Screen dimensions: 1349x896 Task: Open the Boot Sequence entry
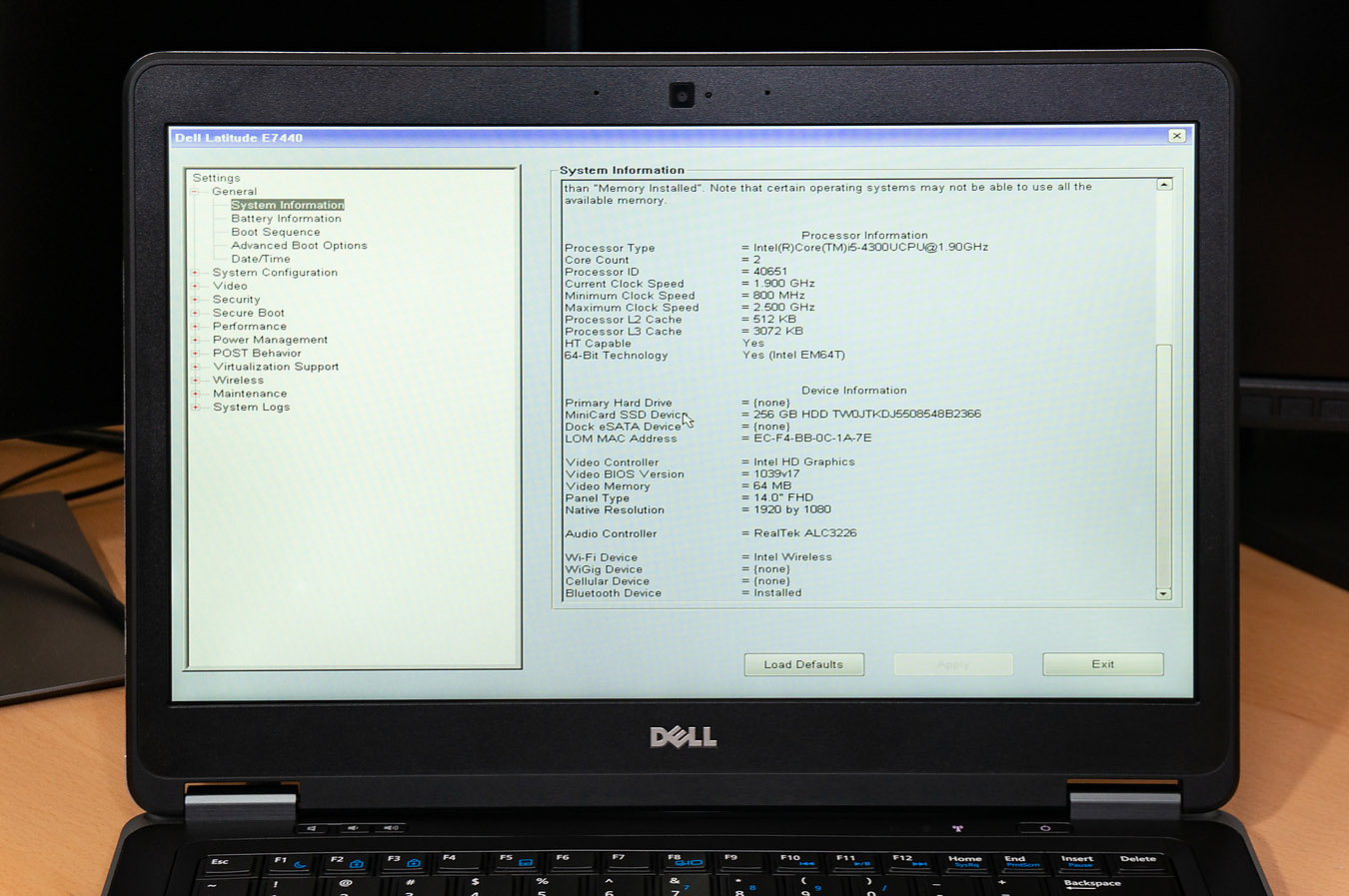pos(276,232)
